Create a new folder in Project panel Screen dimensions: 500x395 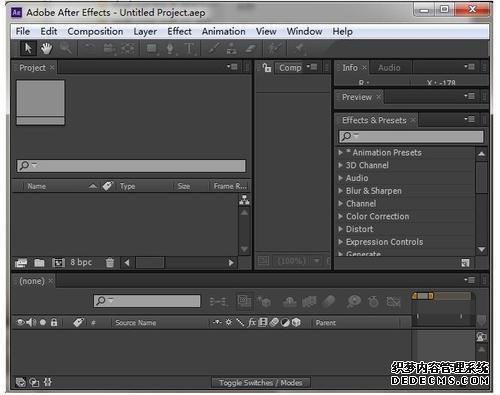(39, 263)
